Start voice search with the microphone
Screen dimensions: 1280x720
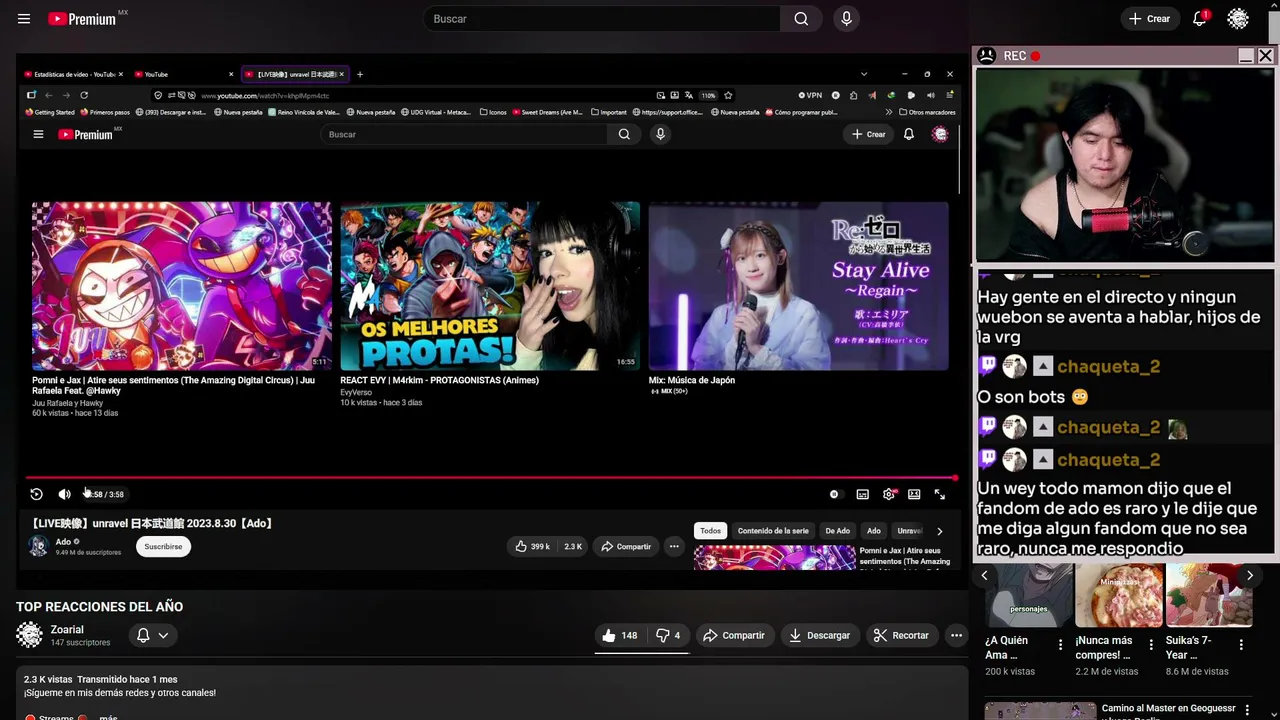[x=846, y=19]
